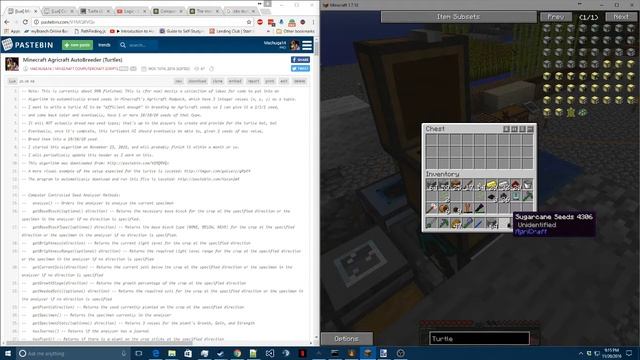Click the delete paste button
This screenshot has height=360, width=640.
[300, 81]
